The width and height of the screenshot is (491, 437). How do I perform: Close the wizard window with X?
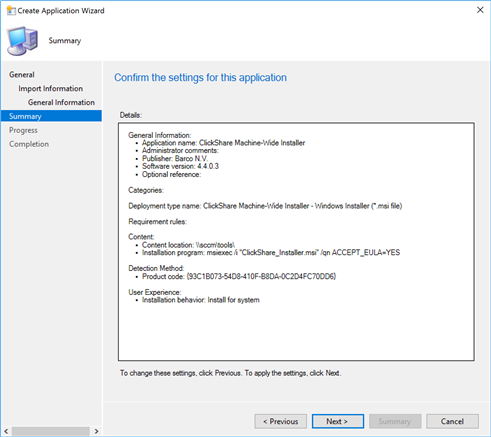point(480,10)
